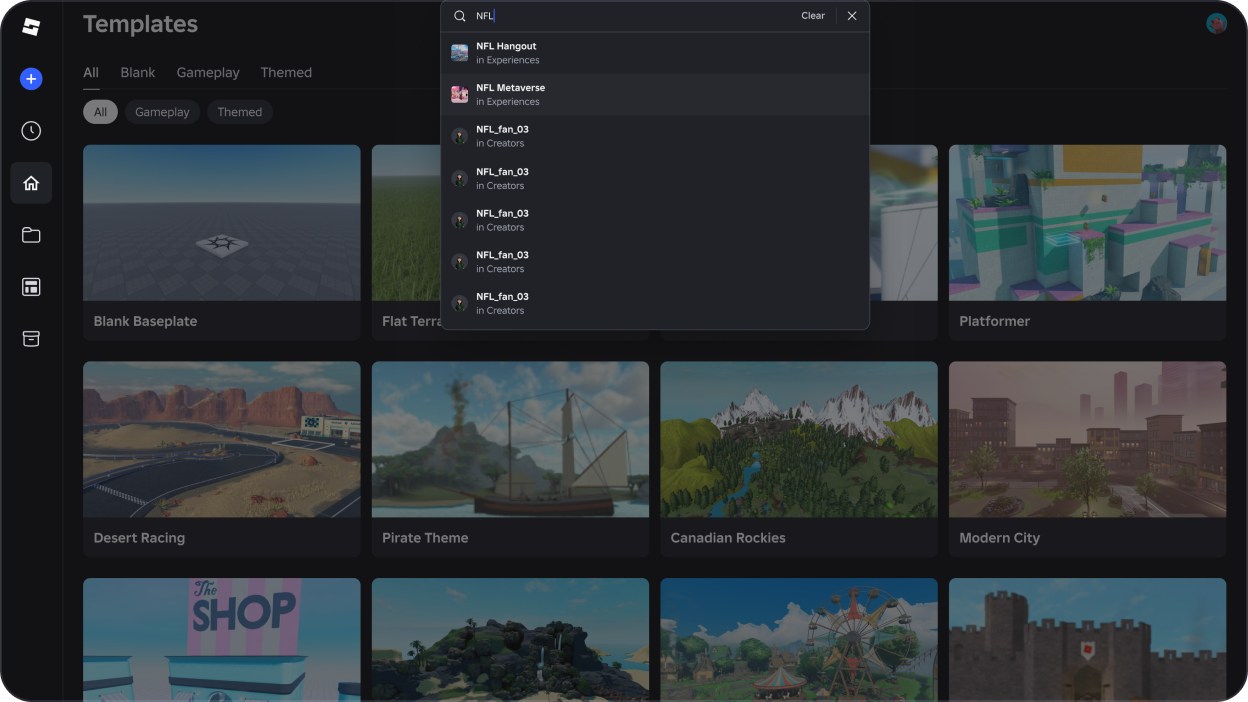Click the user avatar in top right

[x=1216, y=23]
